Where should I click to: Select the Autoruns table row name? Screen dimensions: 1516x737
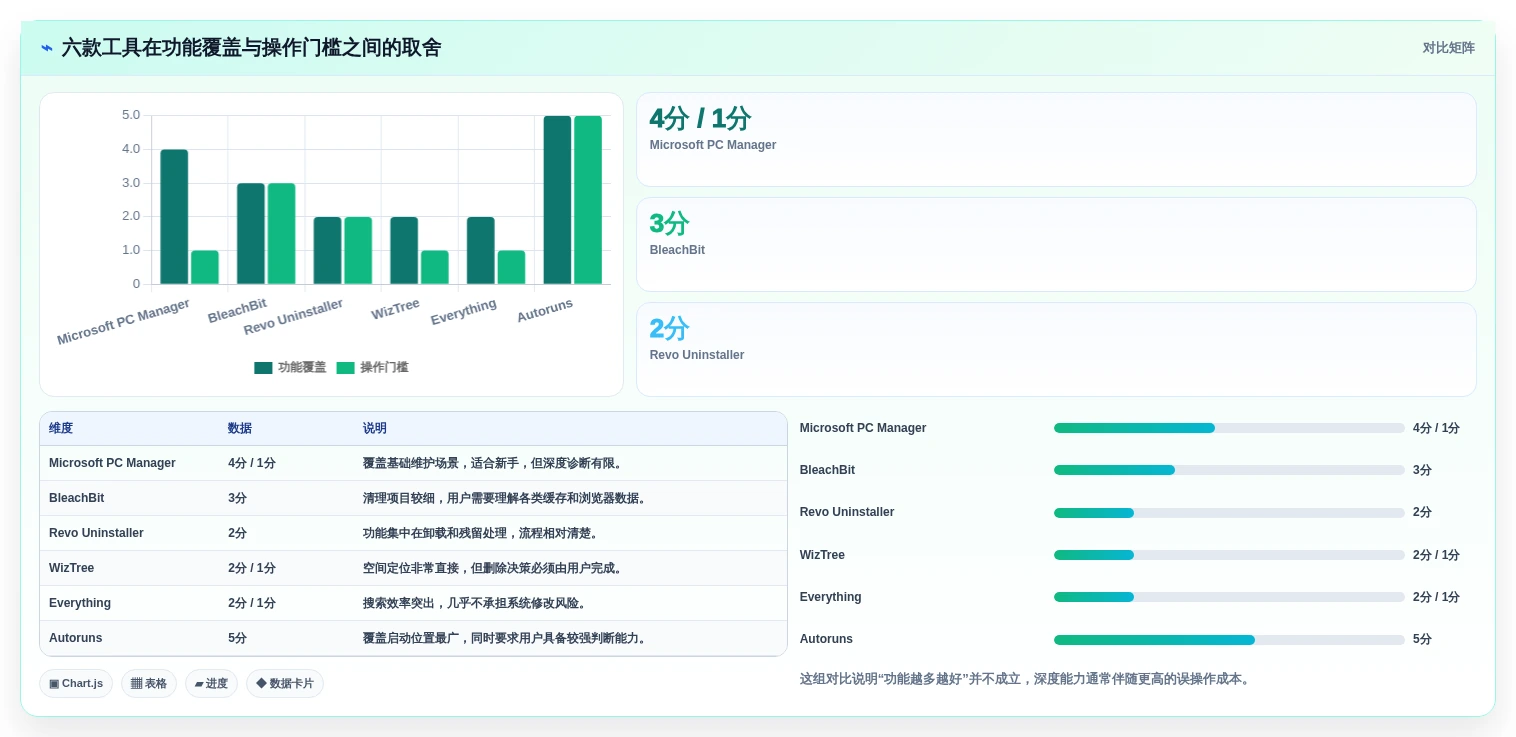pyautogui.click(x=75, y=638)
